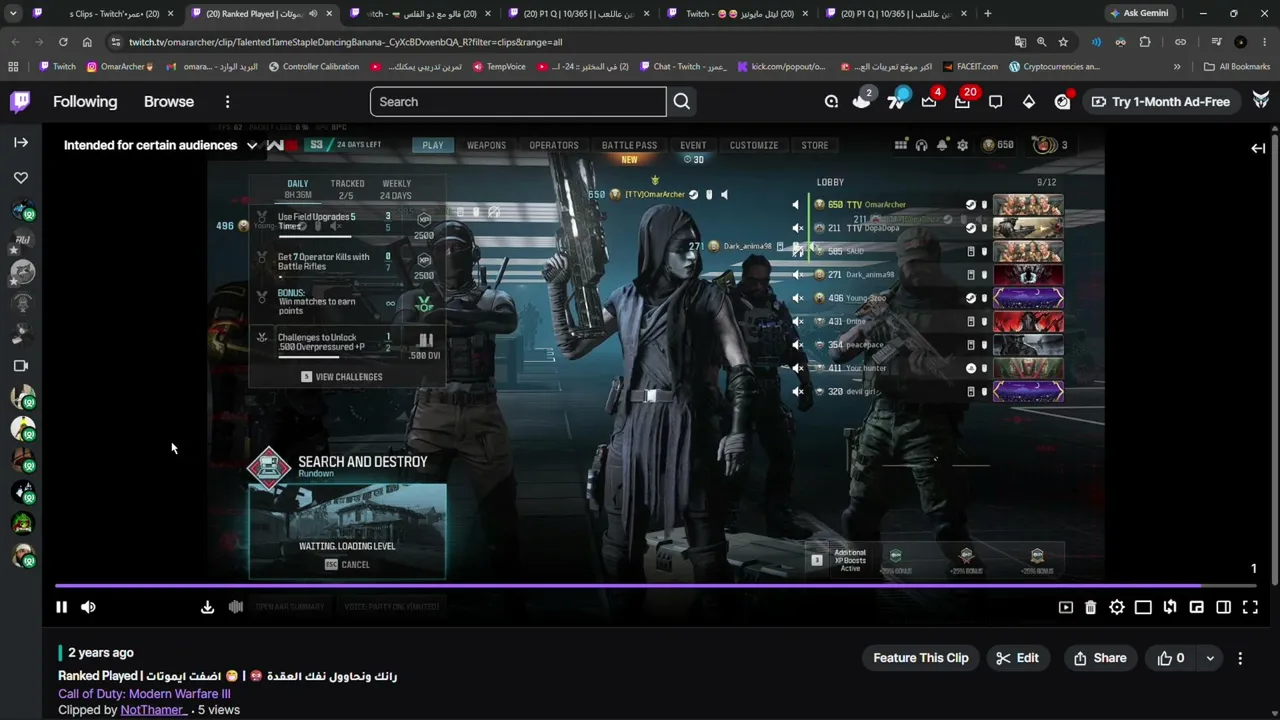Click the heart icon in left sidebar
This screenshot has width=1280, height=720.
(x=21, y=178)
